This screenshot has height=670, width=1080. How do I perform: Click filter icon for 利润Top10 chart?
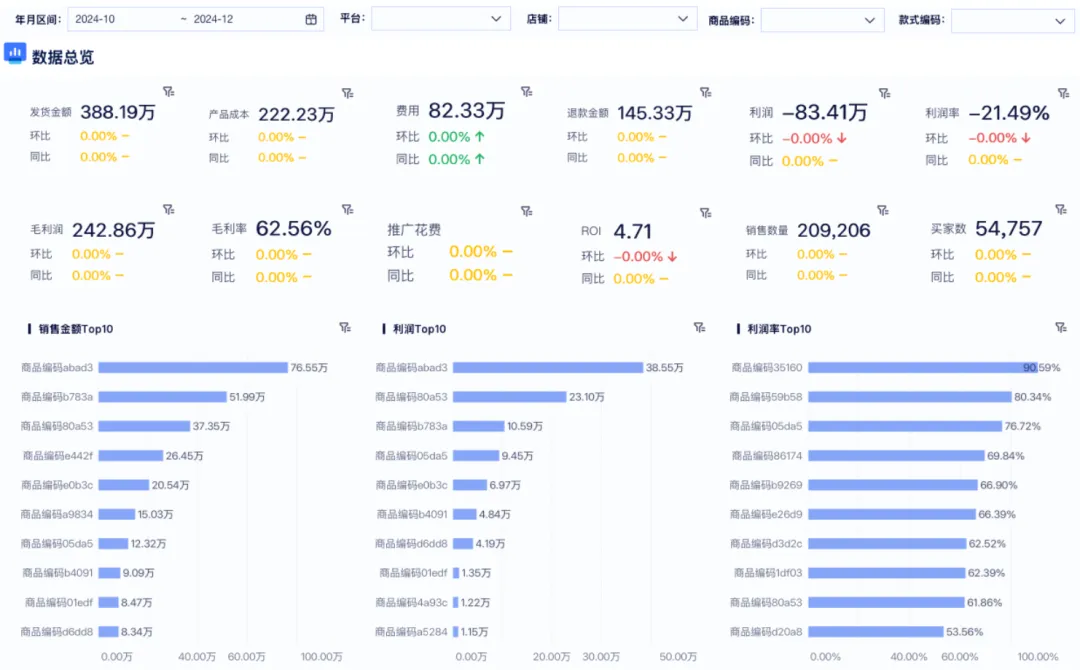700,327
